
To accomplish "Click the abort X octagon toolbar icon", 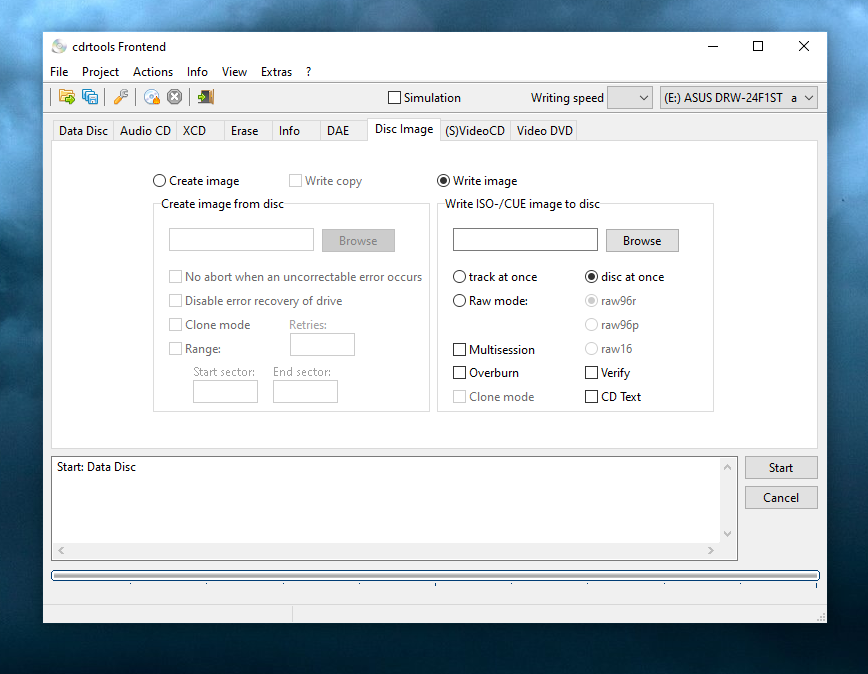I will coord(174,97).
